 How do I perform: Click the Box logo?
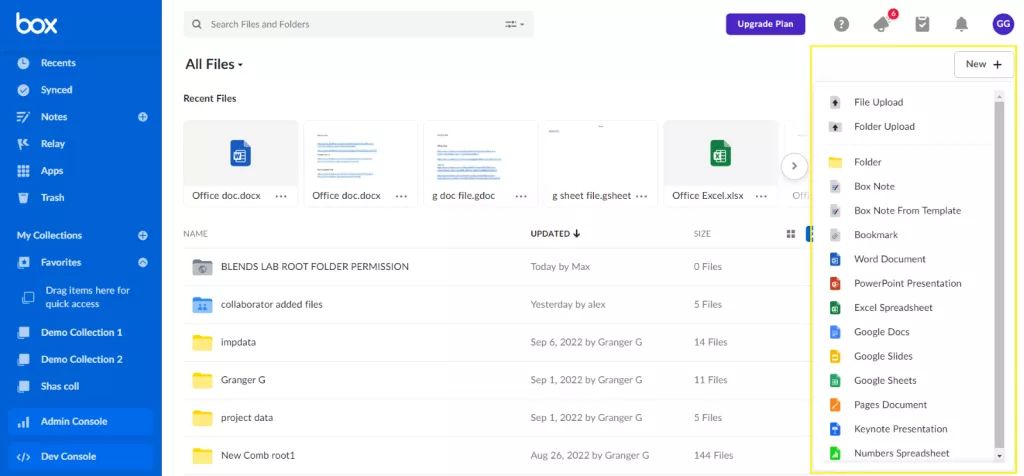(x=37, y=24)
